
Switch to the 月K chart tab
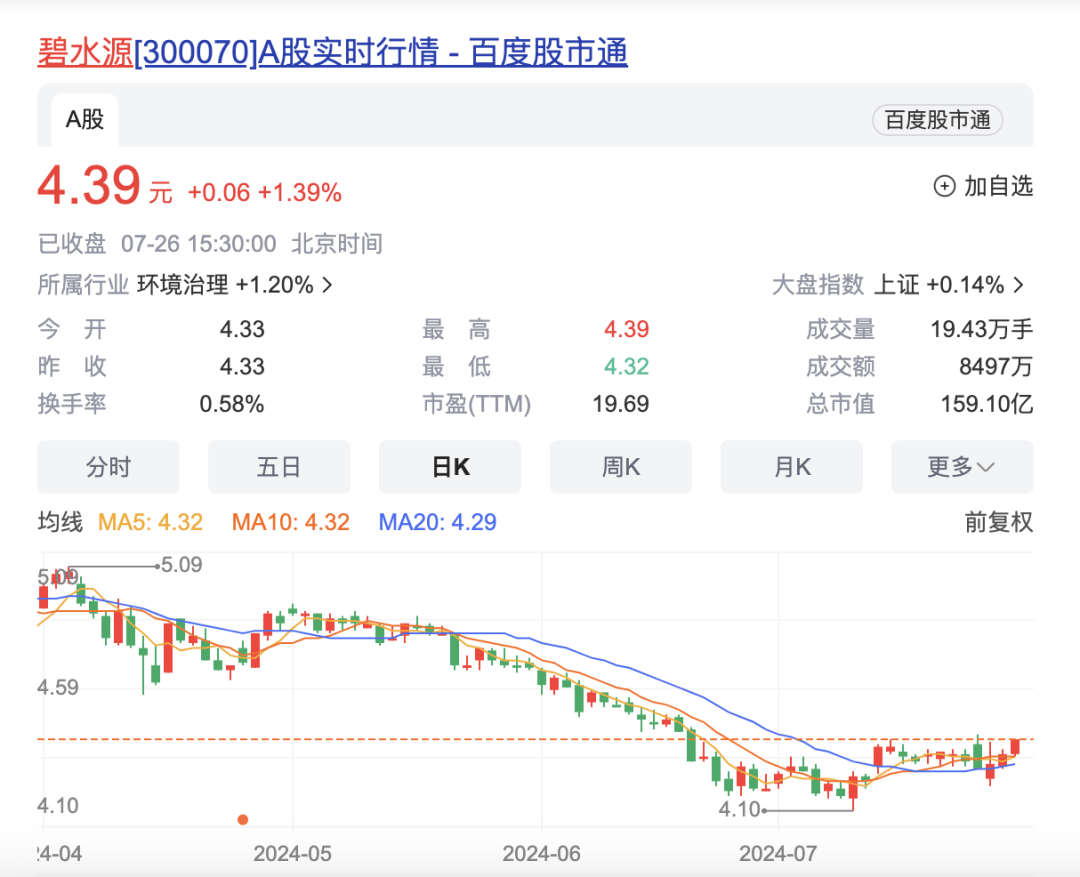(x=791, y=467)
